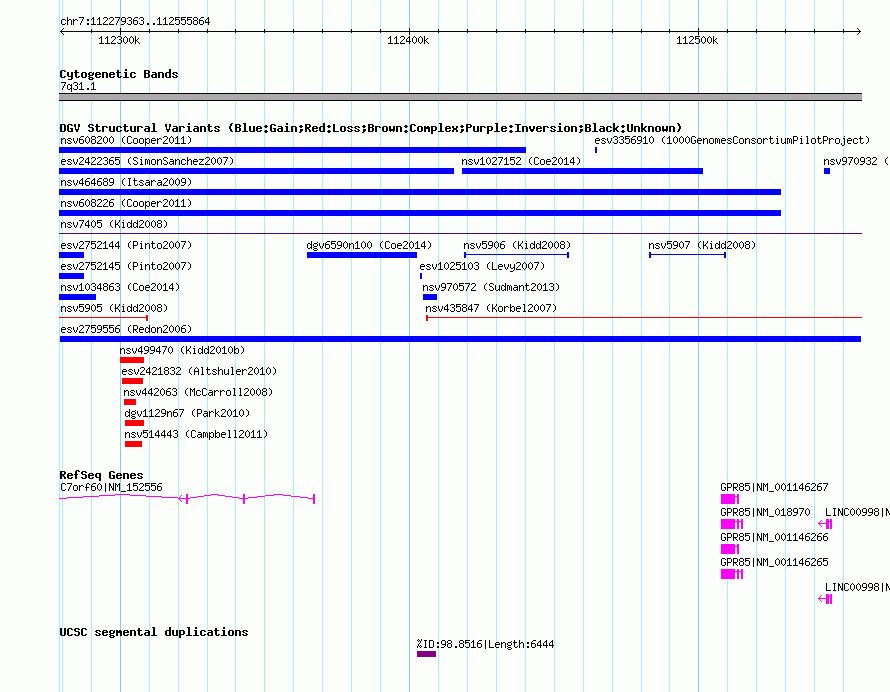
Task: Click the 112300k ruler tick label
Action: click(x=119, y=40)
